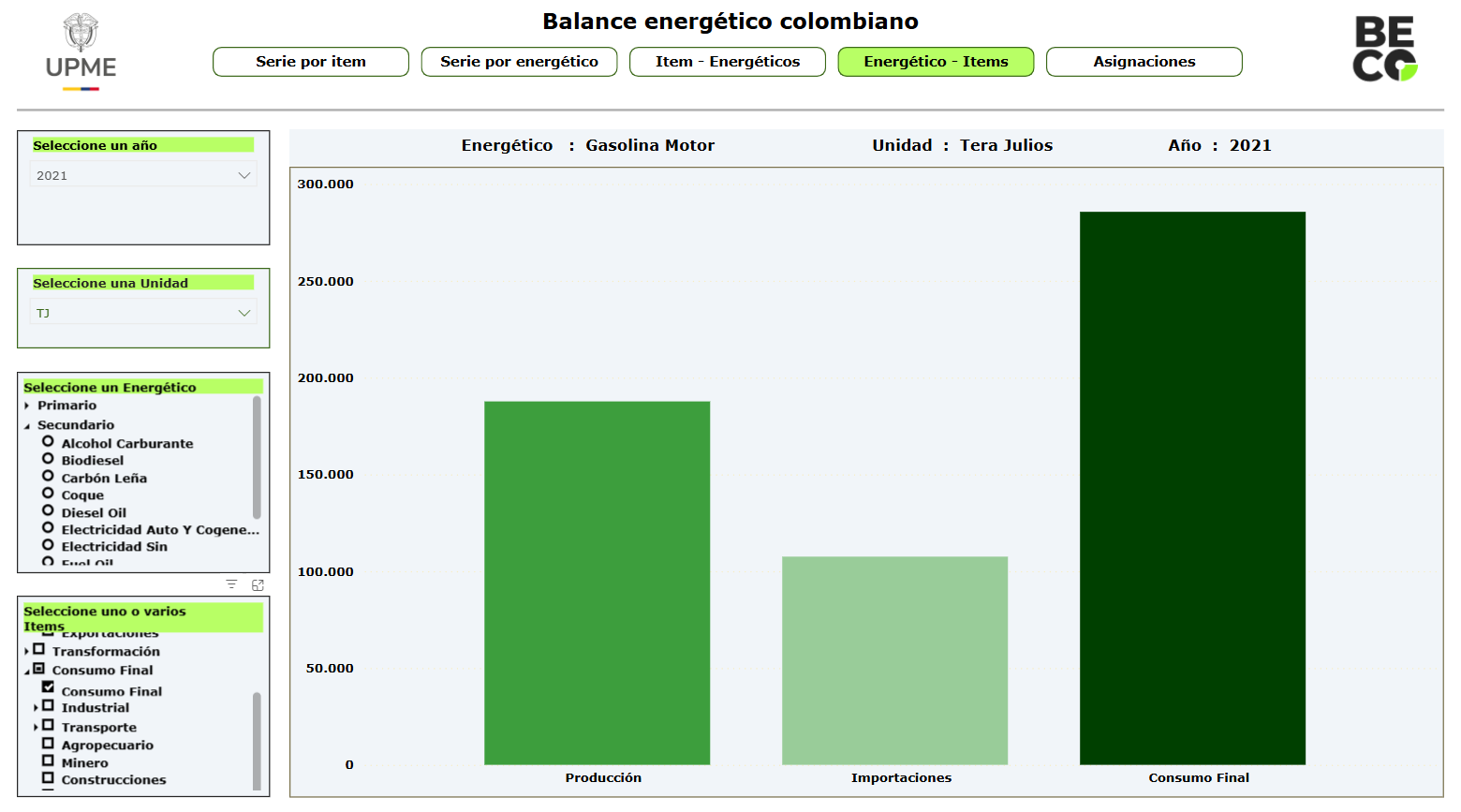The image size is (1461, 812).
Task: Expand the Transporte item group
Action: click(x=36, y=727)
